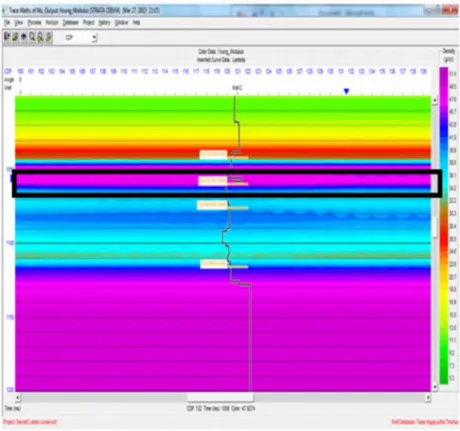Viewport: 460px width, 431px height.
Task: Click the right arrow of the horizontal scrollbar
Action: pos(428,397)
